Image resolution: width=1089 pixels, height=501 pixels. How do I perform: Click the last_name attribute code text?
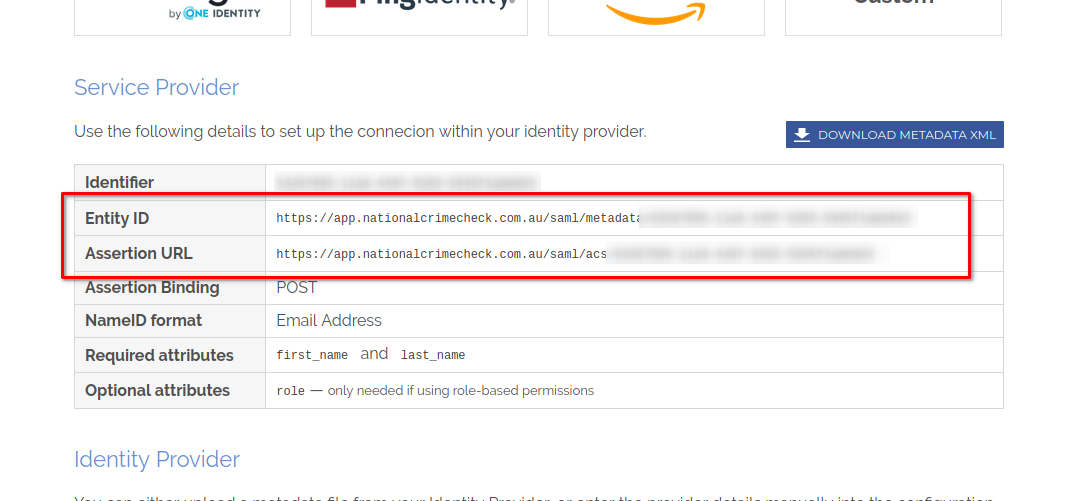click(x=433, y=355)
